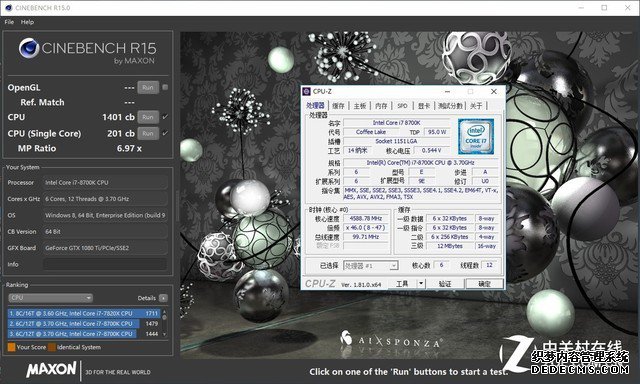
Task: Click the Intel Core i7 badge in CPU-Z
Action: (x=476, y=137)
